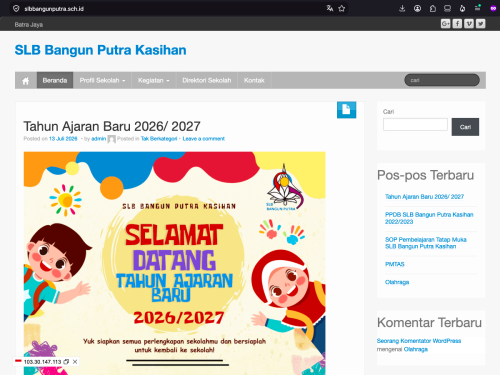Image resolution: width=500 pixels, height=375 pixels.
Task: Open the browser application menu icon
Action: (478, 8)
